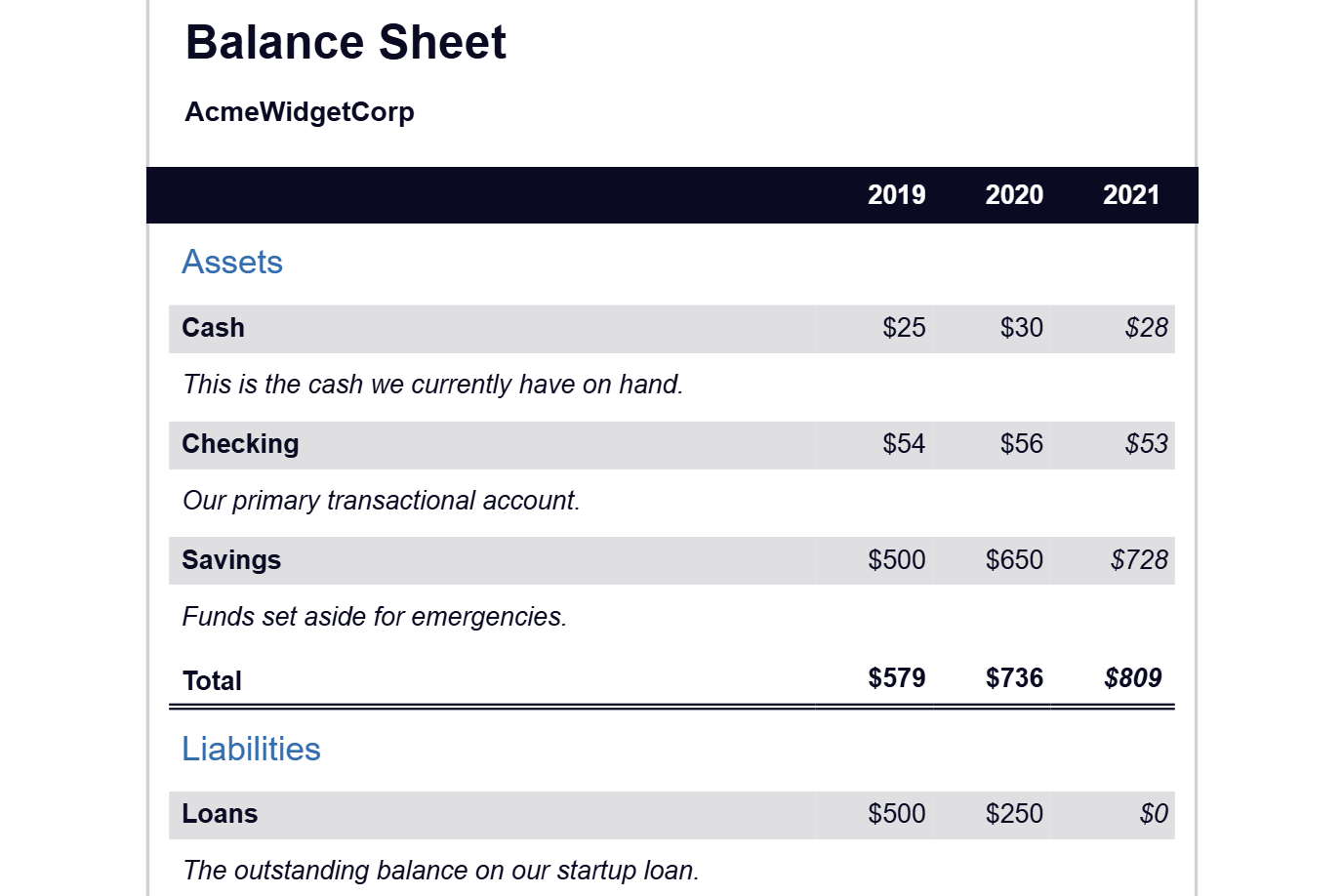The width and height of the screenshot is (1343, 896).
Task: Click the Assets section heading
Action: pos(232,263)
